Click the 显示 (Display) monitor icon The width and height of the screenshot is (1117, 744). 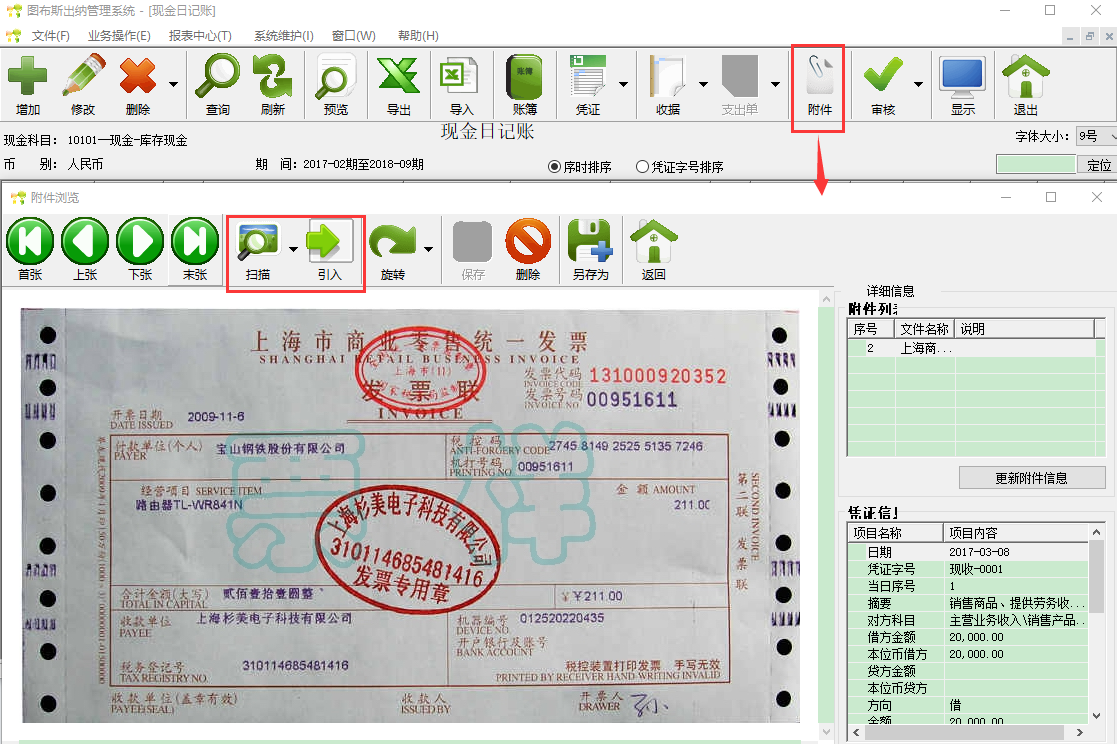[x=962, y=76]
